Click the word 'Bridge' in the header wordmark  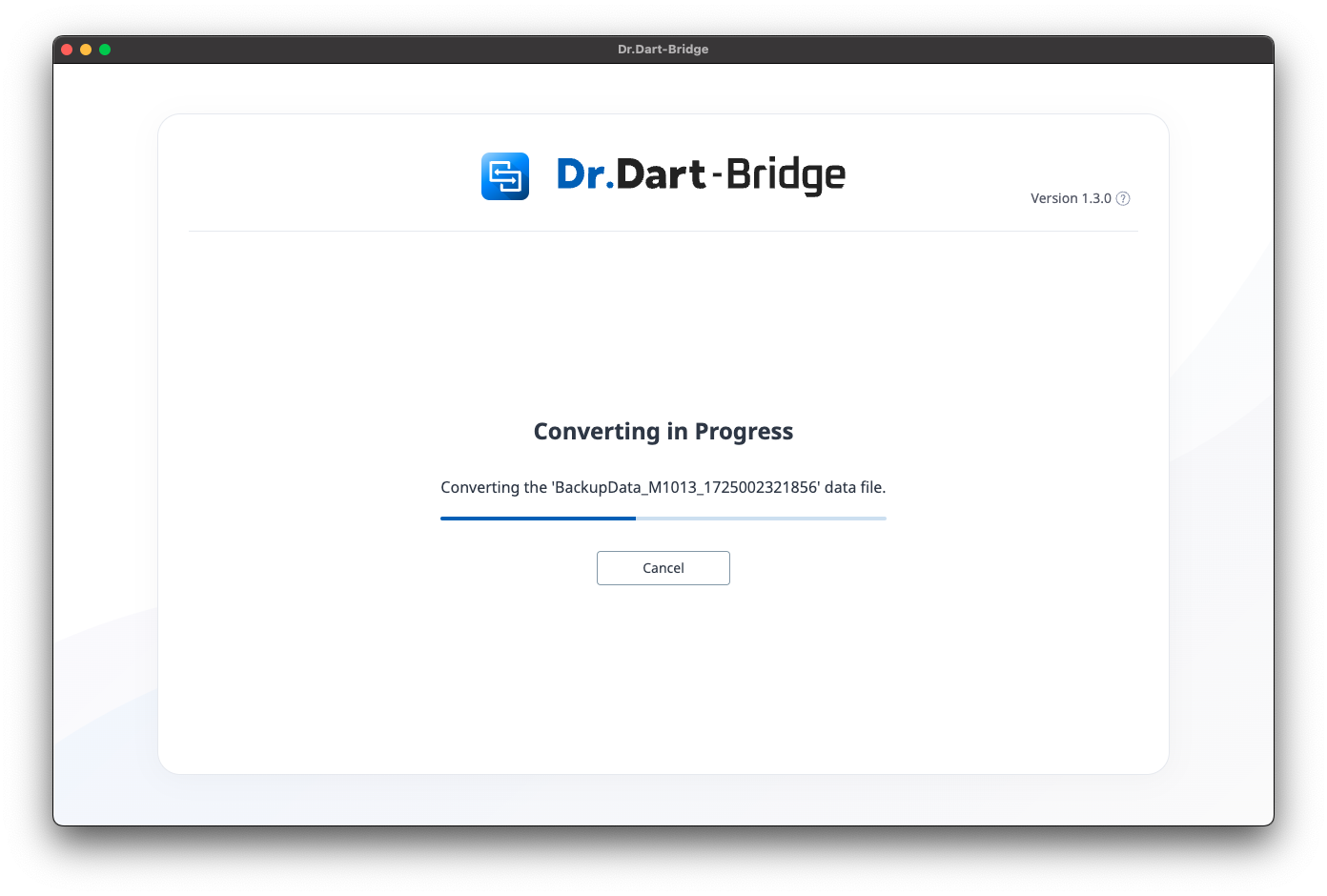(786, 176)
